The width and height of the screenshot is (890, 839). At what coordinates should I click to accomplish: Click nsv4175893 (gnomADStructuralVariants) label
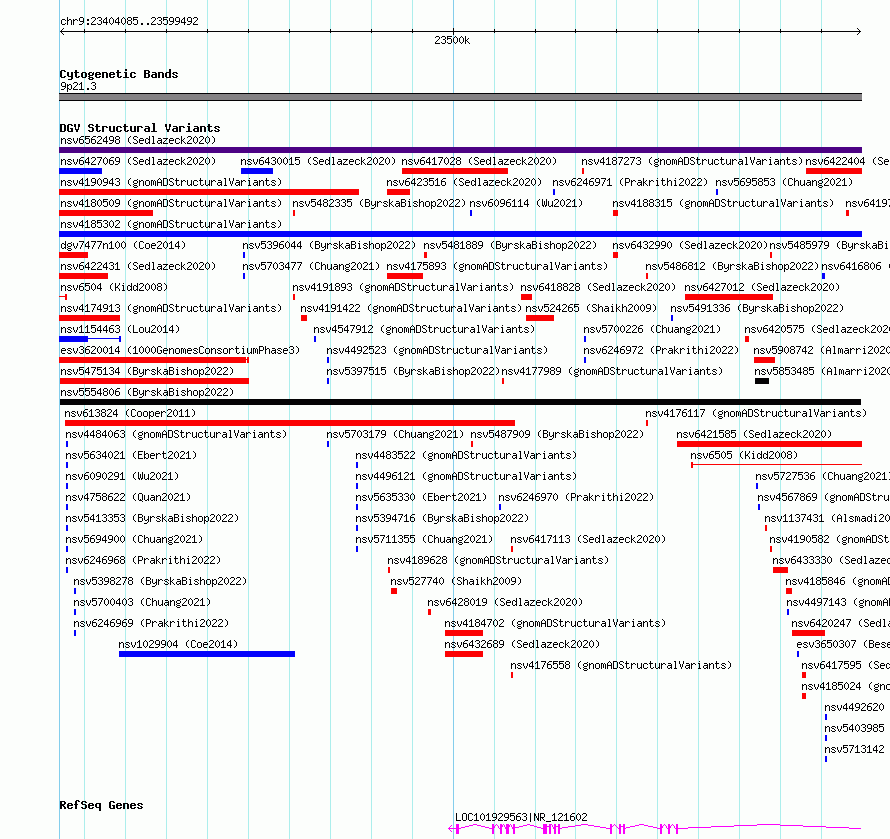coord(497,266)
